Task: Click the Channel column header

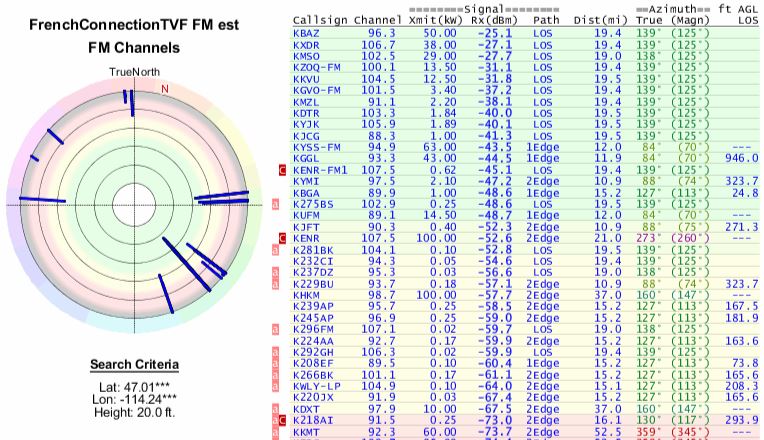Action: (384, 19)
